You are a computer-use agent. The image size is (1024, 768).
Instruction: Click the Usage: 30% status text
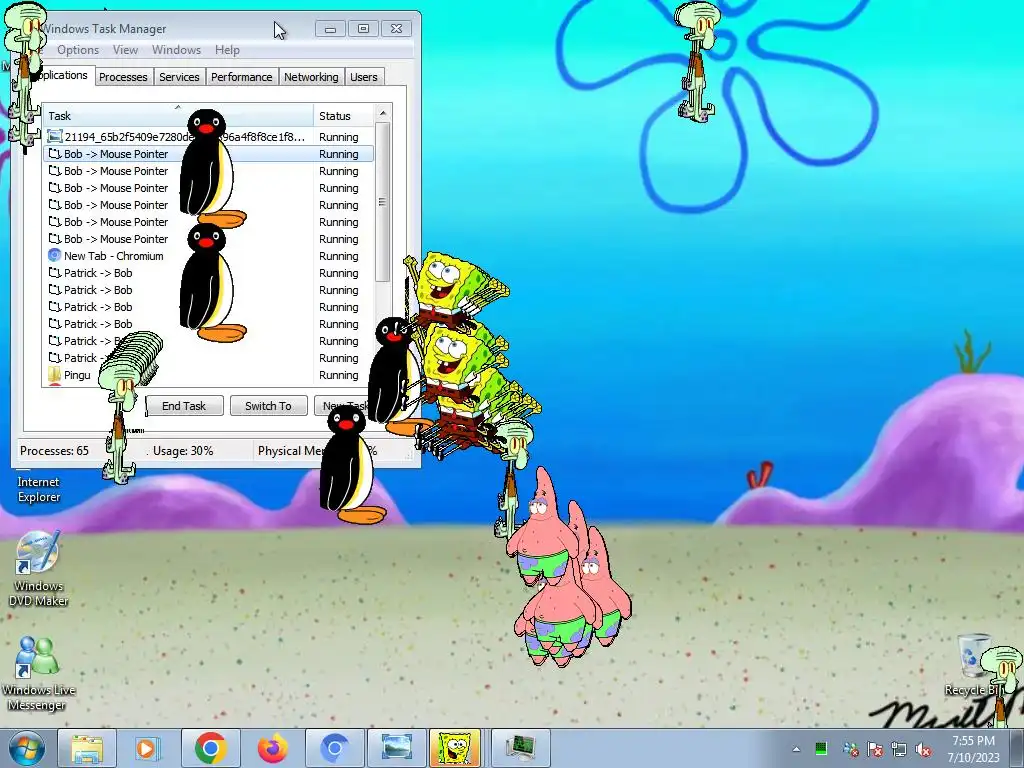(x=183, y=451)
